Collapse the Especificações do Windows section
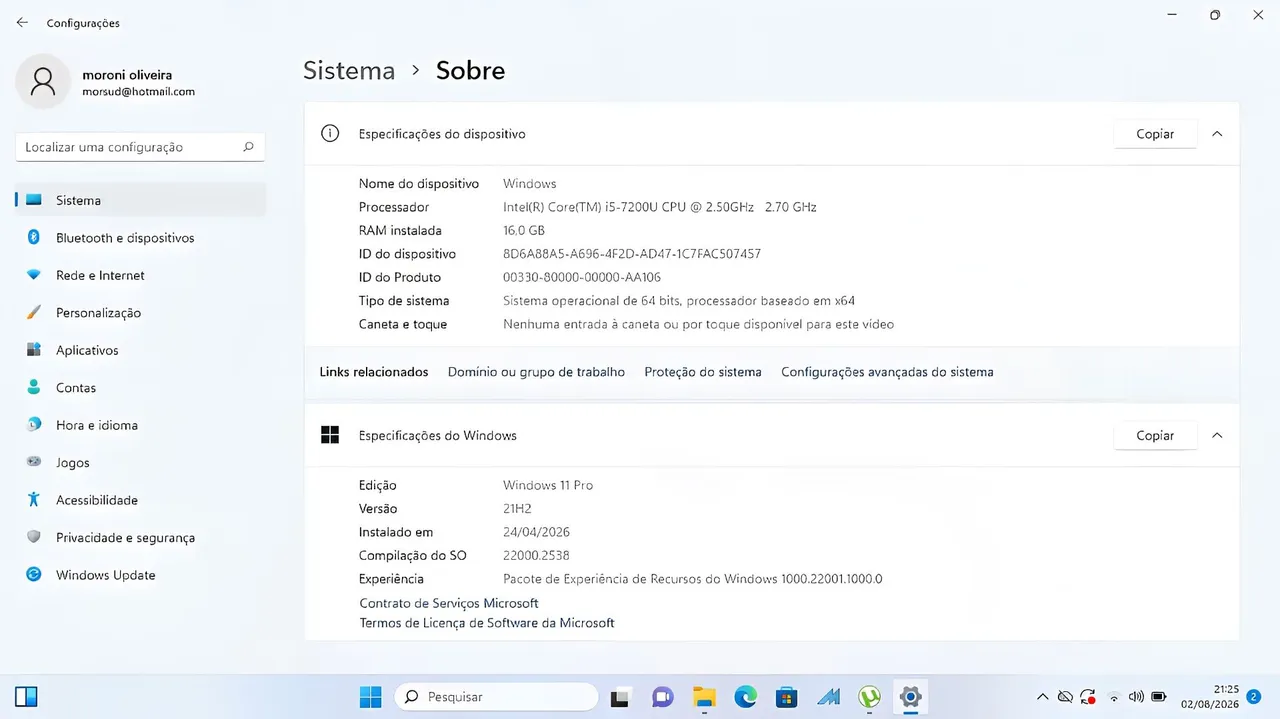This screenshot has height=719, width=1280. click(x=1217, y=436)
